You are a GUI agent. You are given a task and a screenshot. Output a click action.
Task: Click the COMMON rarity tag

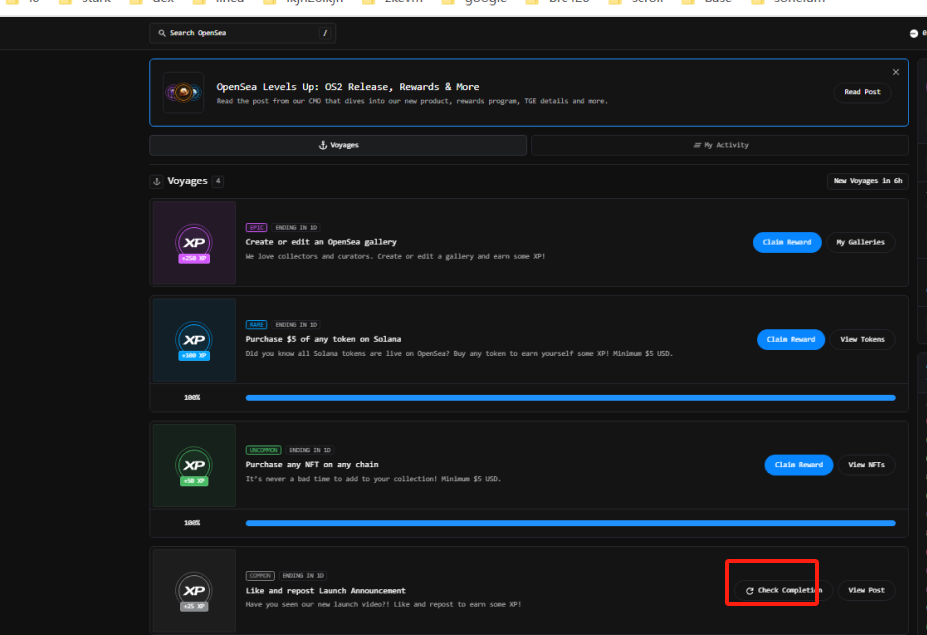260,575
